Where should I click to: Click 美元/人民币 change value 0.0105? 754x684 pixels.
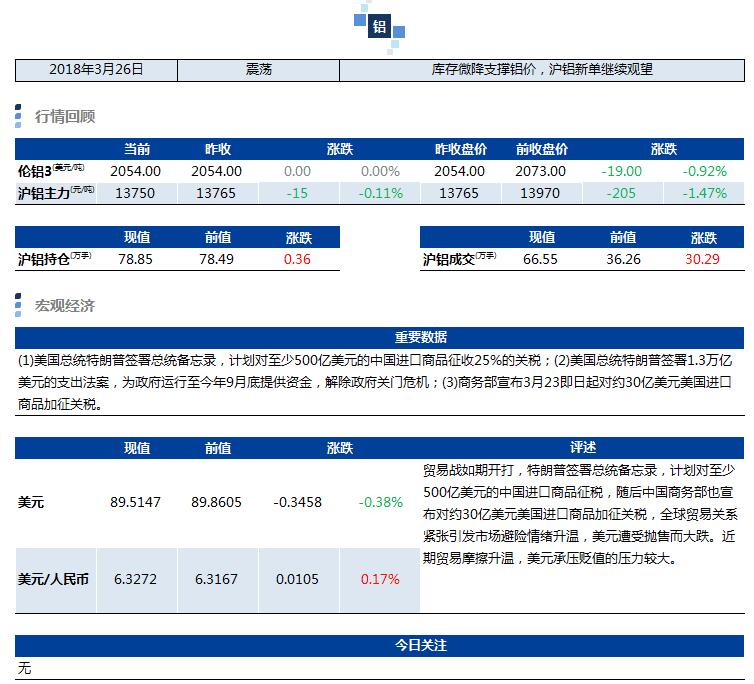click(x=297, y=579)
